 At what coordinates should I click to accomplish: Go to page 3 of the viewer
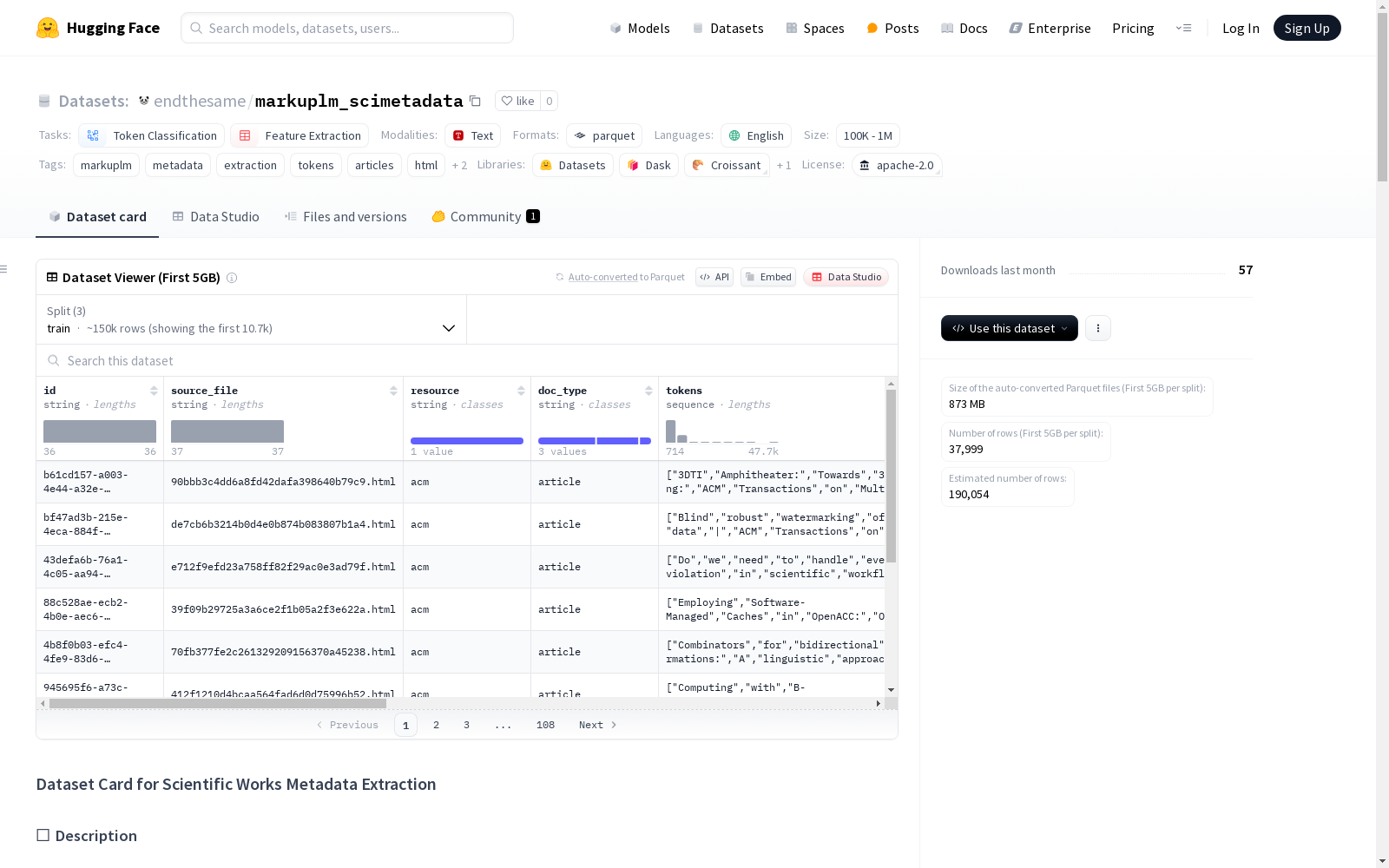466,725
